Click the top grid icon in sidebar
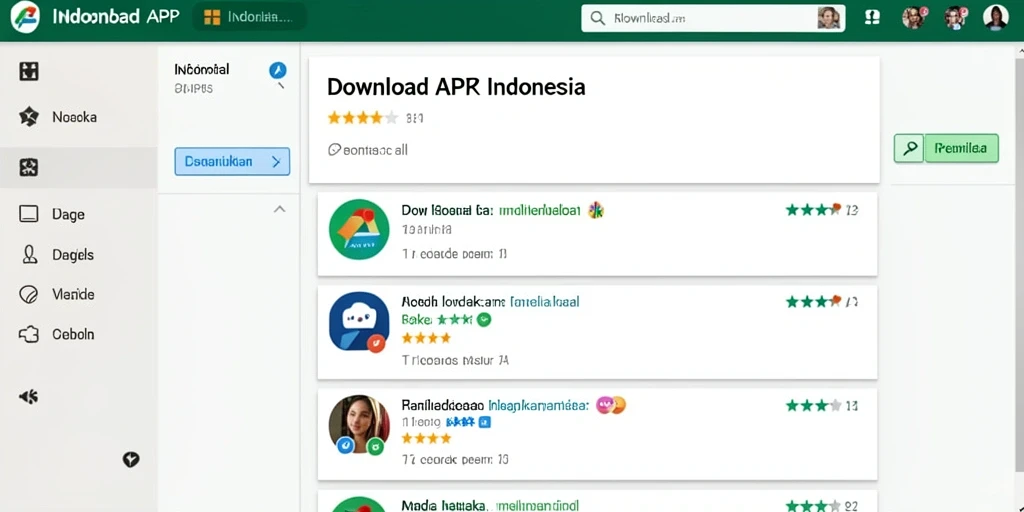Viewport: 1024px width, 512px height. pyautogui.click(x=29, y=71)
